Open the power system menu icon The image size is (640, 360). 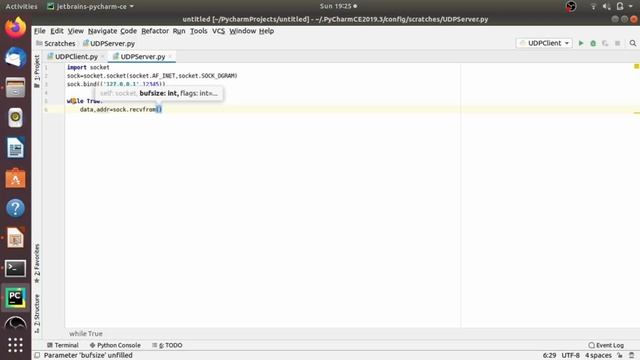point(620,6)
